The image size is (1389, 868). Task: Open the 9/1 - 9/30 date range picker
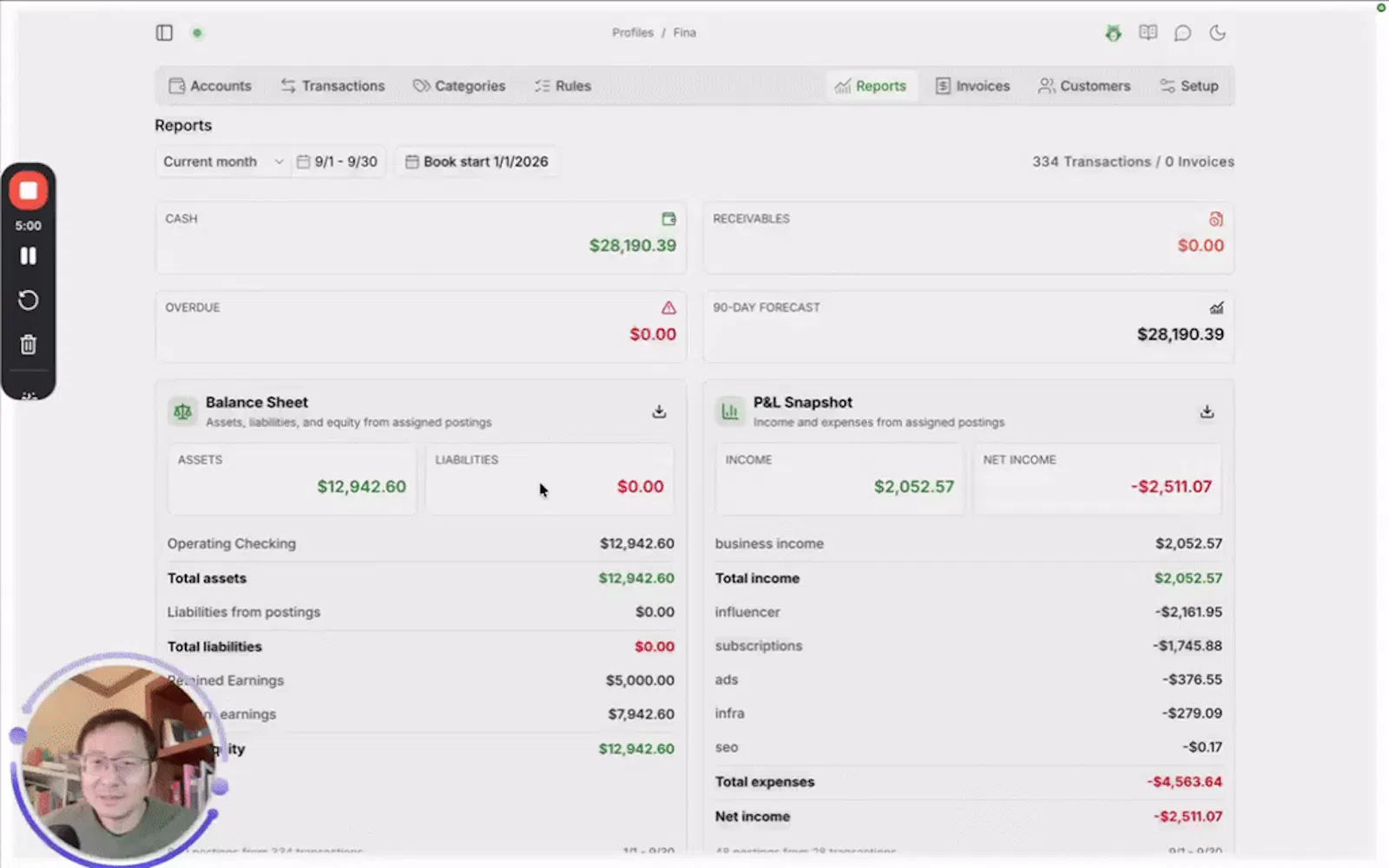click(337, 161)
